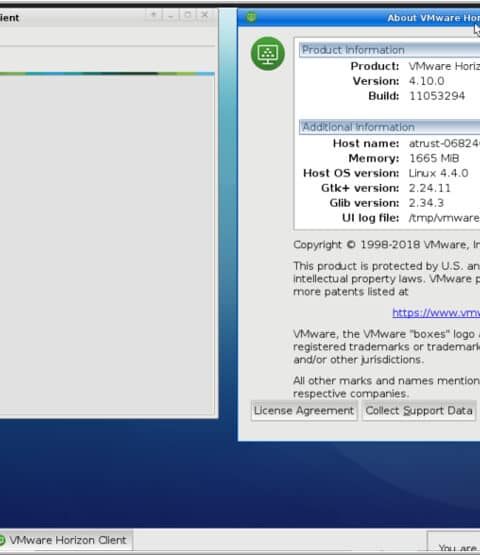
Task: Click the small green icon in About title bar
Action: point(251,17)
